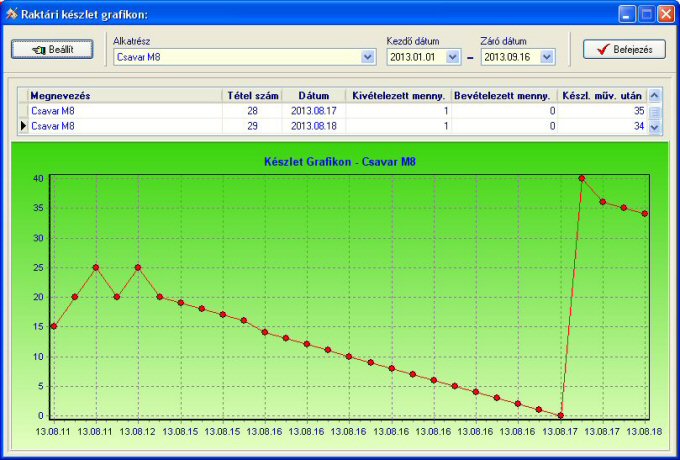The height and width of the screenshot is (460, 680).
Task: Click the Tétel szám column header
Action: pyautogui.click(x=252, y=95)
